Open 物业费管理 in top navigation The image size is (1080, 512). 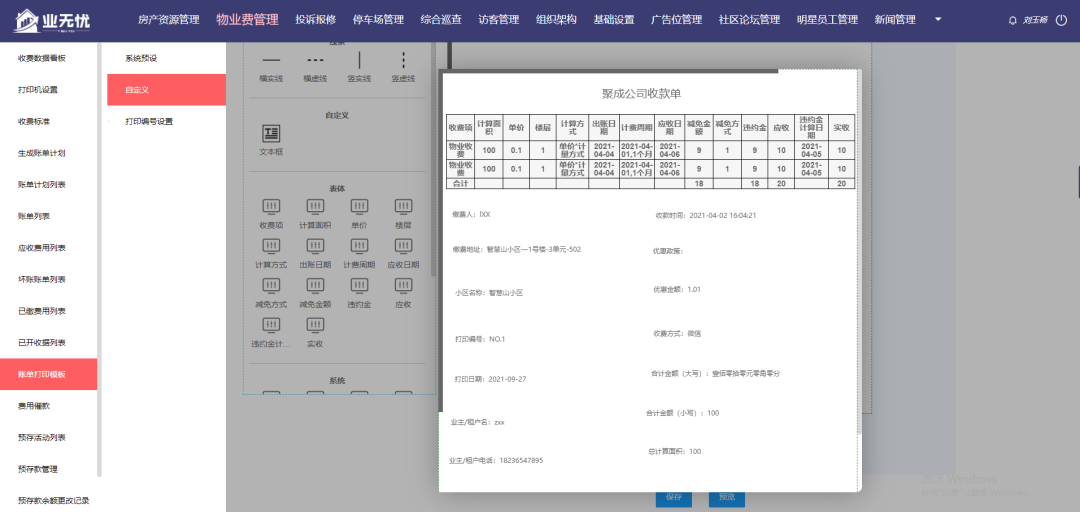coord(247,20)
